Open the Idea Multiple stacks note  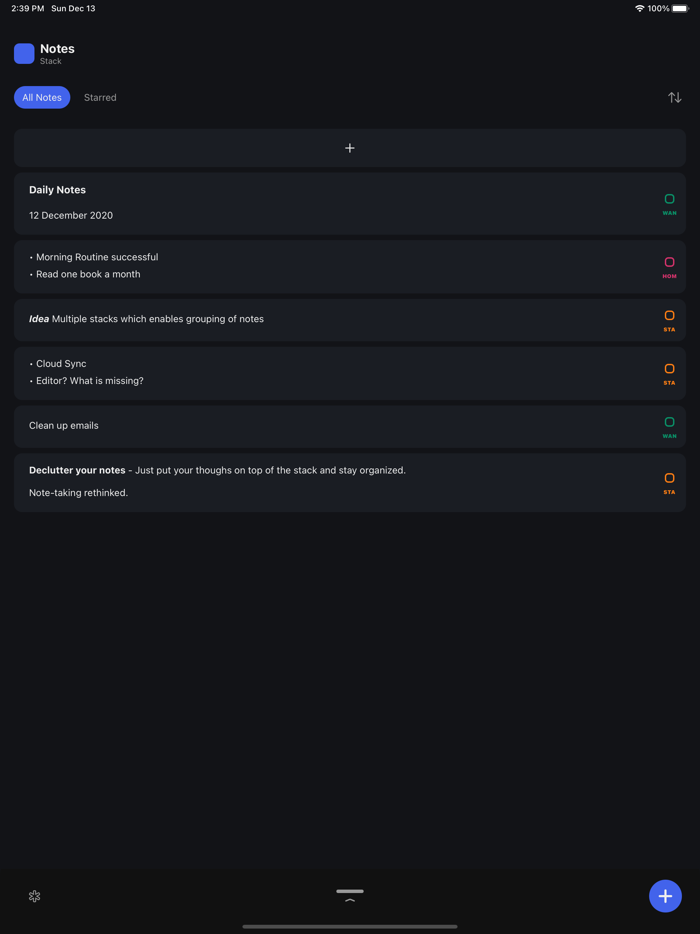[300, 319]
